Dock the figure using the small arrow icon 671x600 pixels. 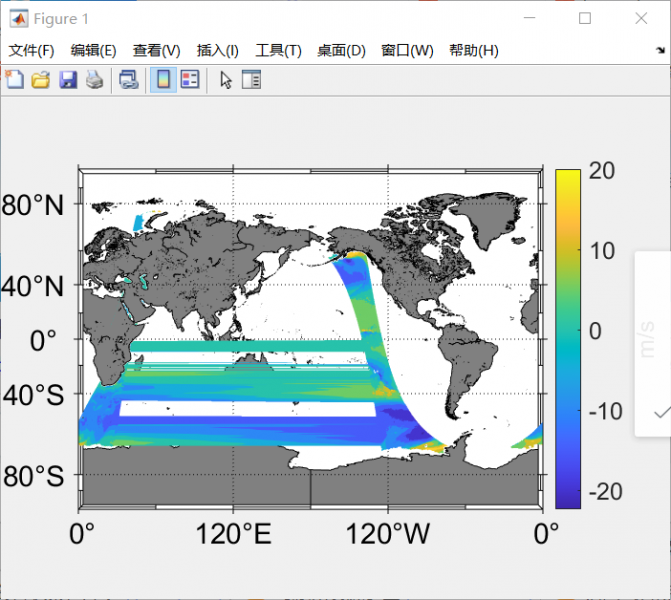point(661,51)
